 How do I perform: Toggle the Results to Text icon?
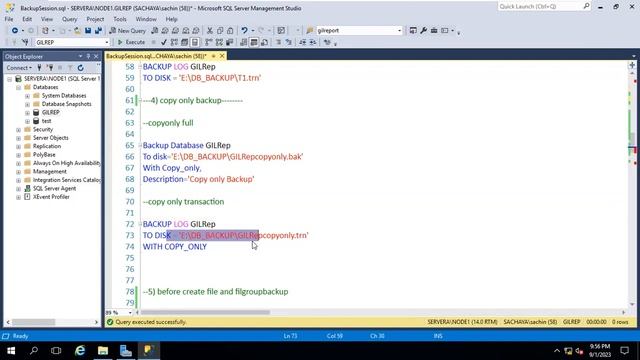coord(244,42)
